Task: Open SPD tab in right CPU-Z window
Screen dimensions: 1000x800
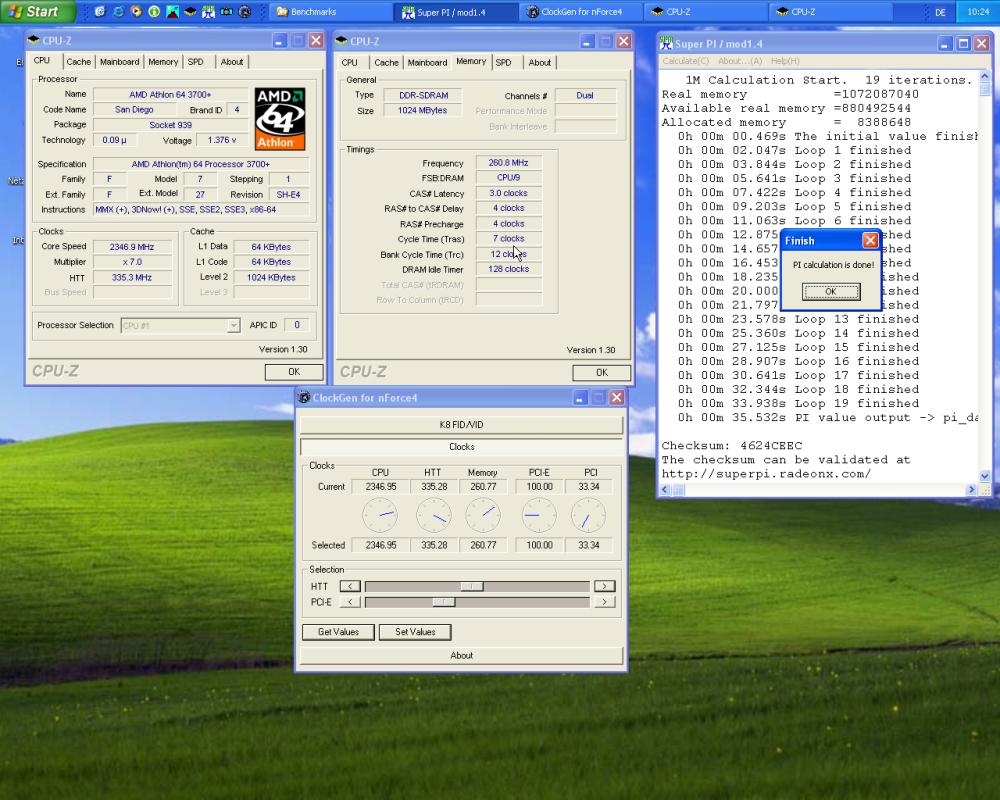Action: [x=503, y=63]
